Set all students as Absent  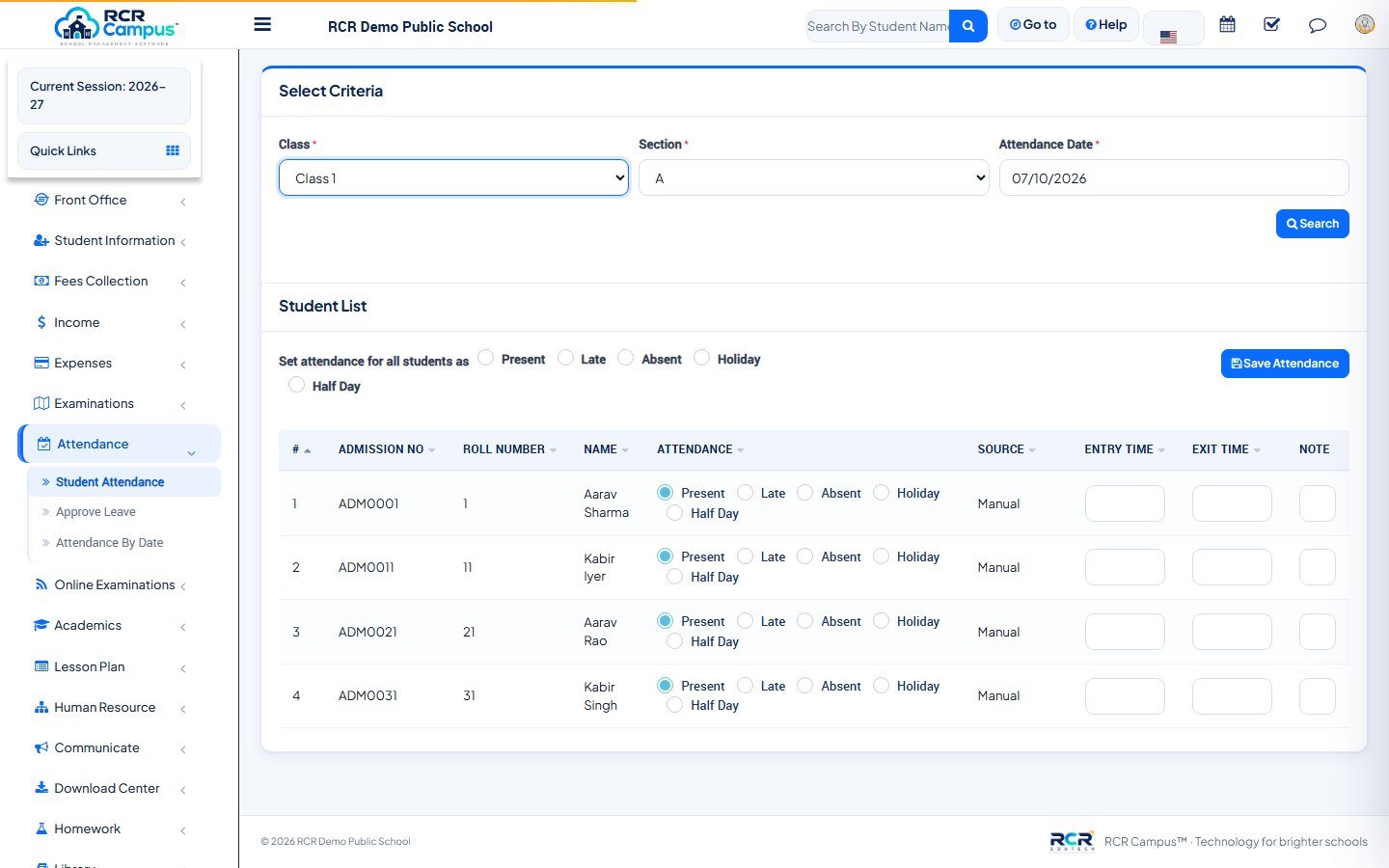(x=626, y=358)
